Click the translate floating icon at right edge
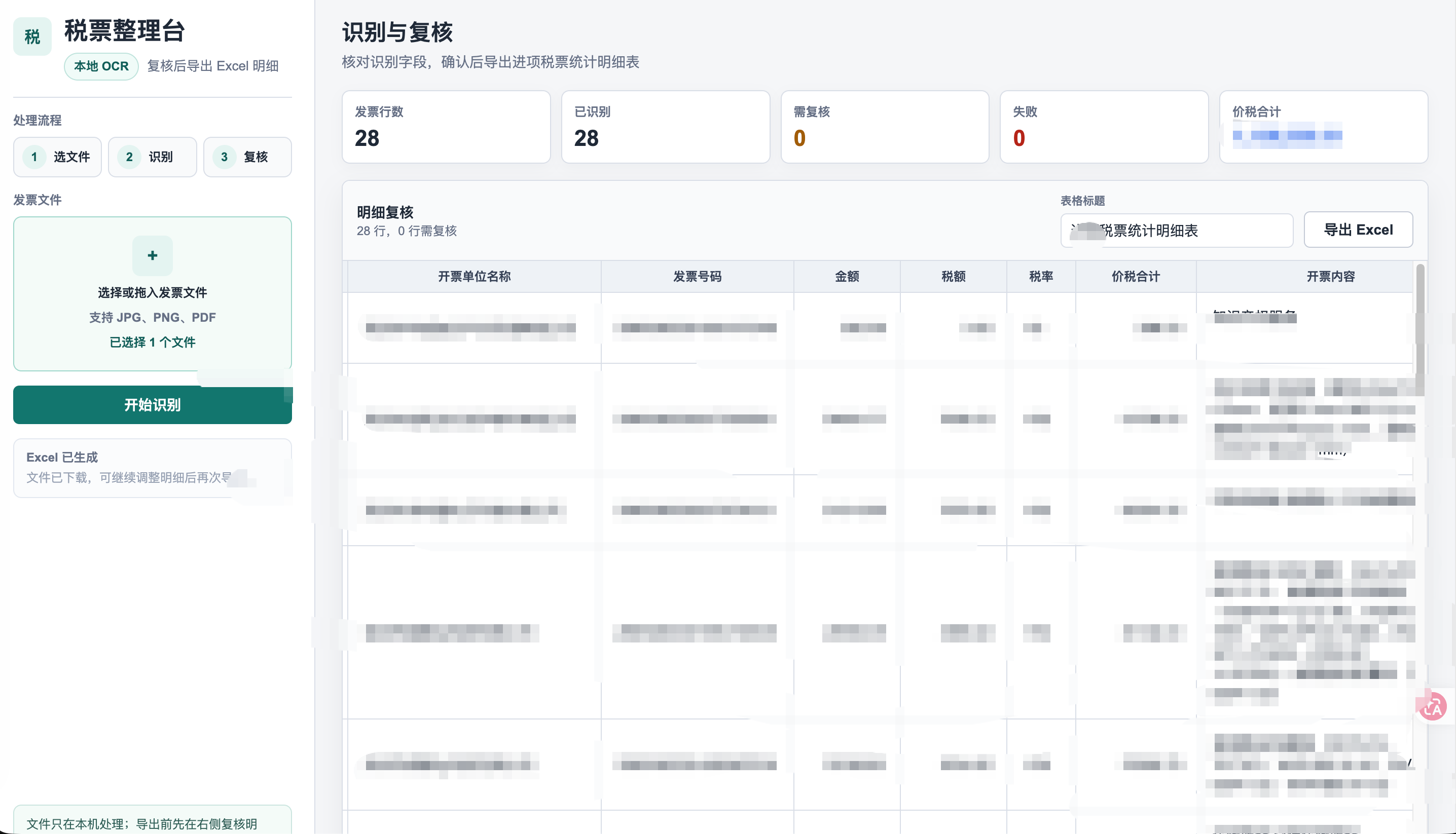Image resolution: width=1456 pixels, height=834 pixels. [x=1434, y=707]
